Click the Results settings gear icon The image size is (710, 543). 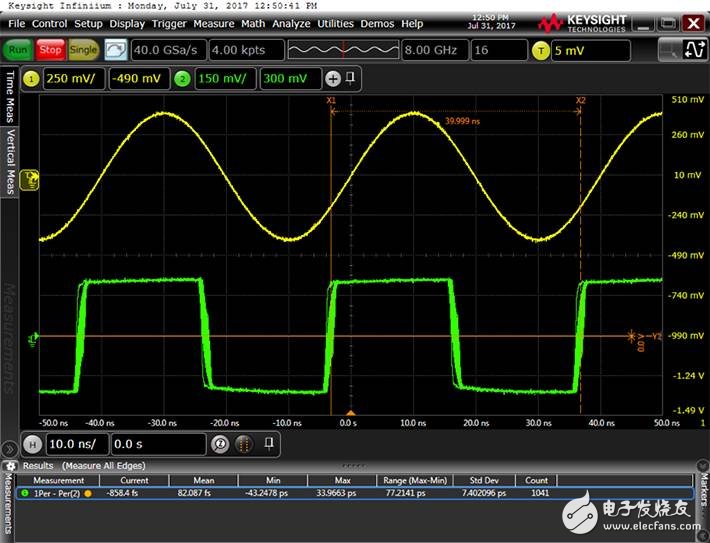pyautogui.click(x=10, y=466)
